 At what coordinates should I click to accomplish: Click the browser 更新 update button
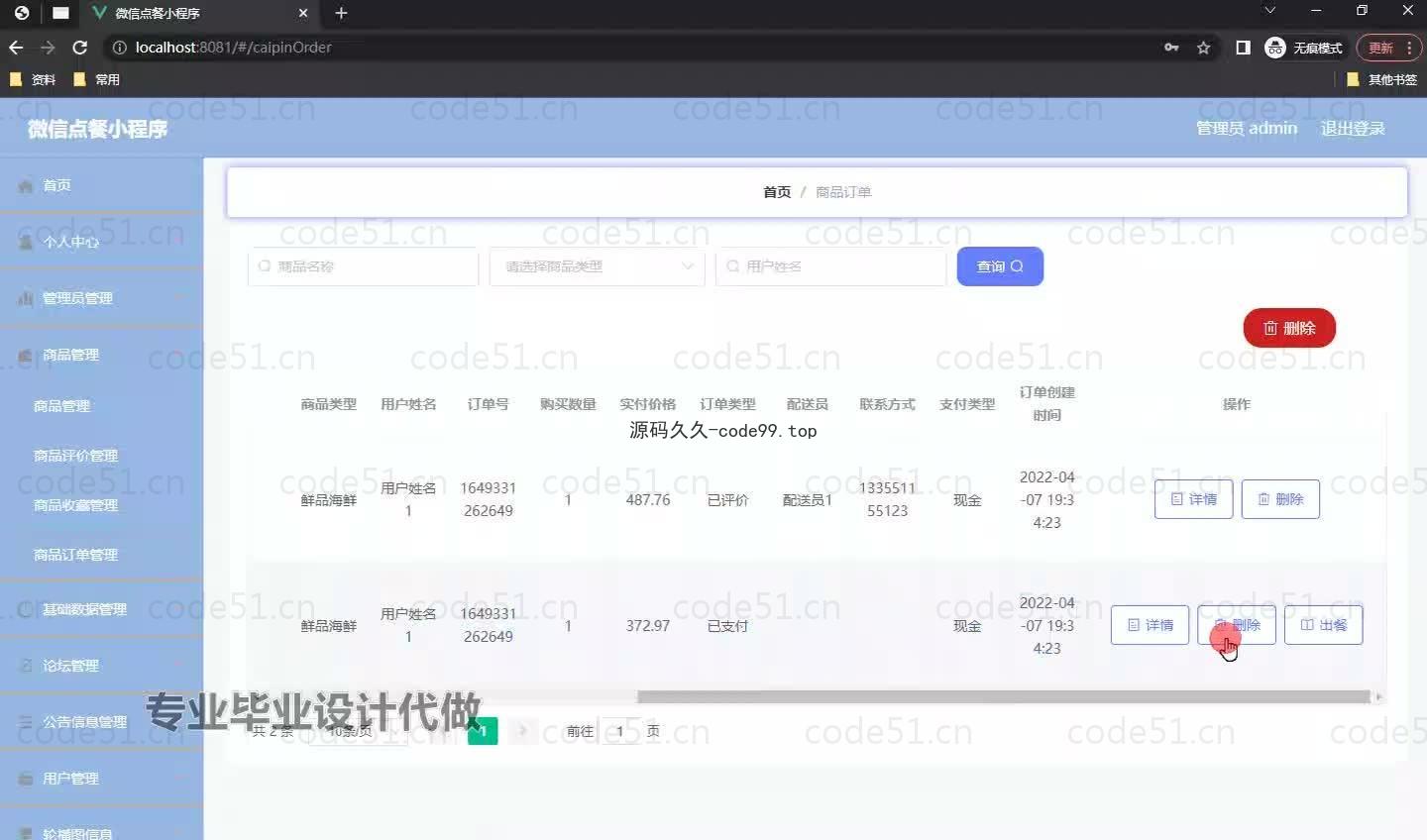click(1388, 48)
